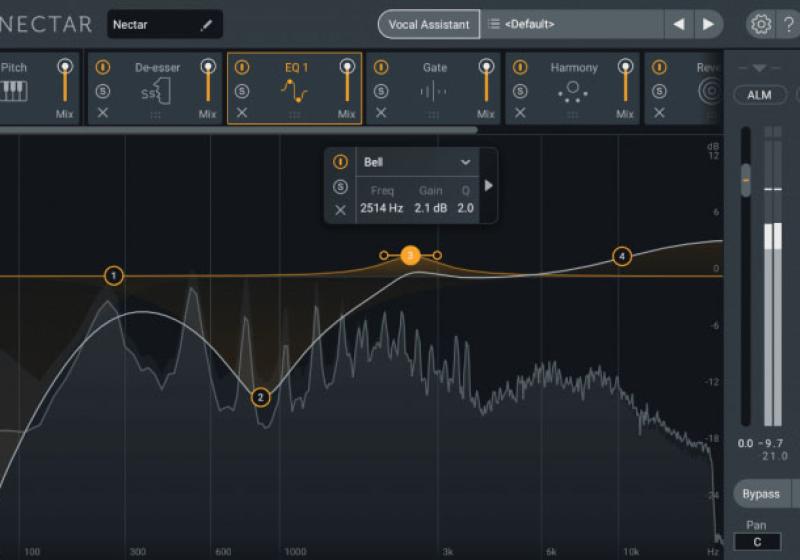Remove the Harmony module
The width and height of the screenshot is (800, 560).
pos(520,113)
